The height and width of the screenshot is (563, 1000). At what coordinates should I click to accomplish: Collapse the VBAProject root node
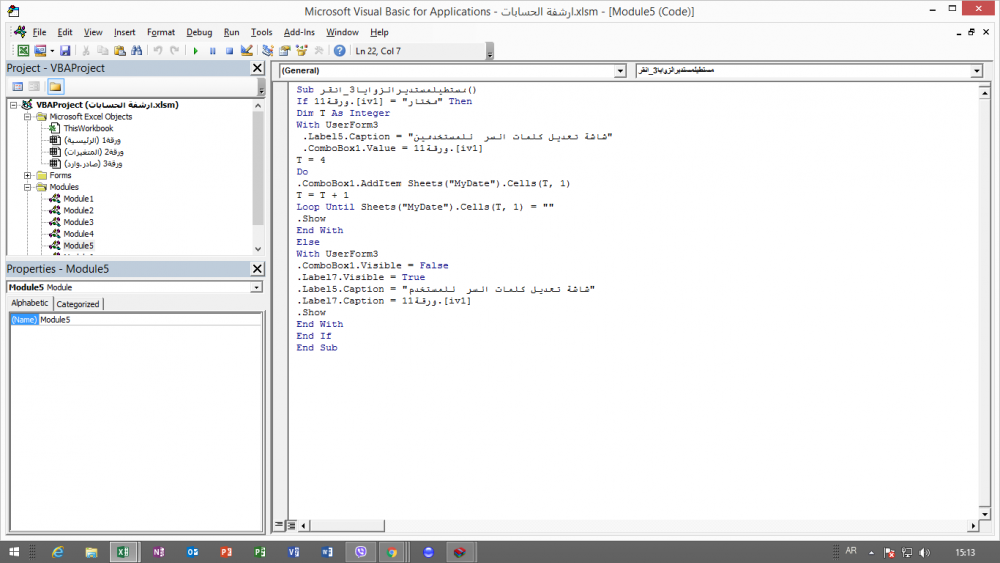pyautogui.click(x=13, y=105)
